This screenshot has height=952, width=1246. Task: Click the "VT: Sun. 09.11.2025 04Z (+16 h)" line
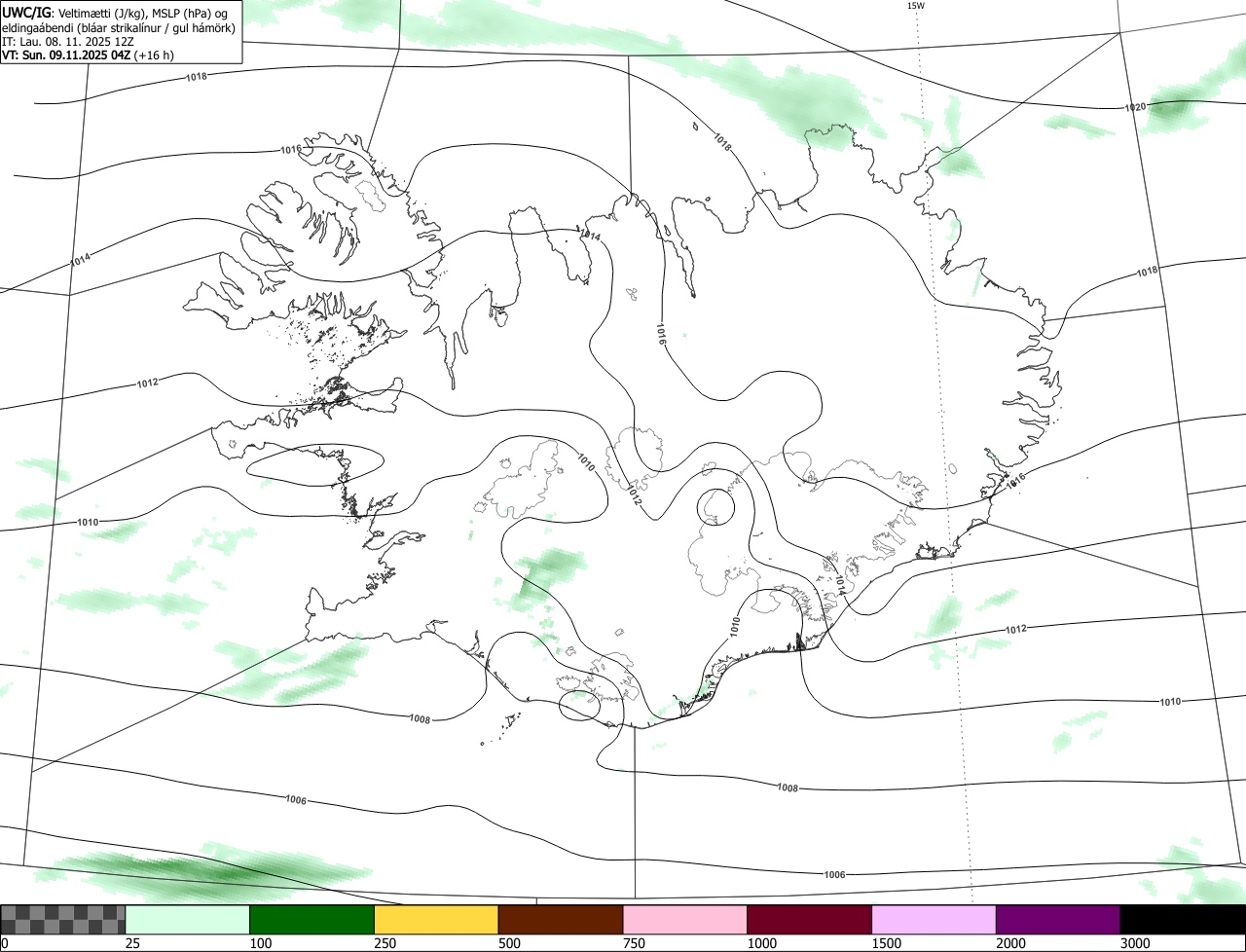pyautogui.click(x=89, y=55)
